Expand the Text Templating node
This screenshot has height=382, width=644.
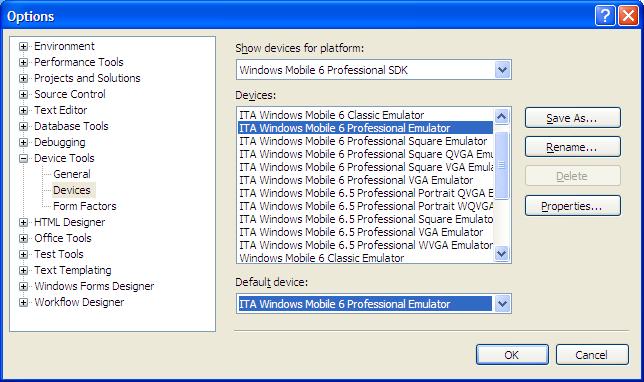pyautogui.click(x=23, y=271)
